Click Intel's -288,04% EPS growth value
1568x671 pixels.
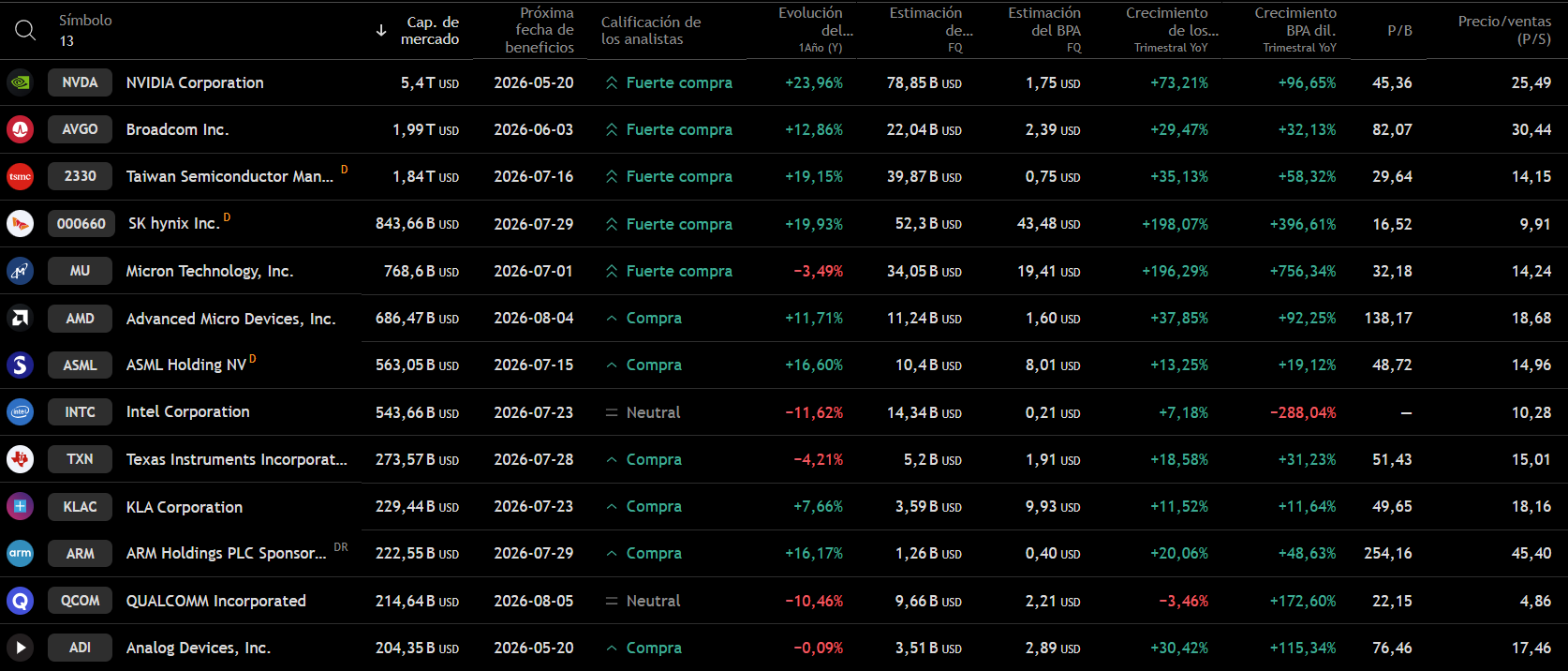[1303, 412]
